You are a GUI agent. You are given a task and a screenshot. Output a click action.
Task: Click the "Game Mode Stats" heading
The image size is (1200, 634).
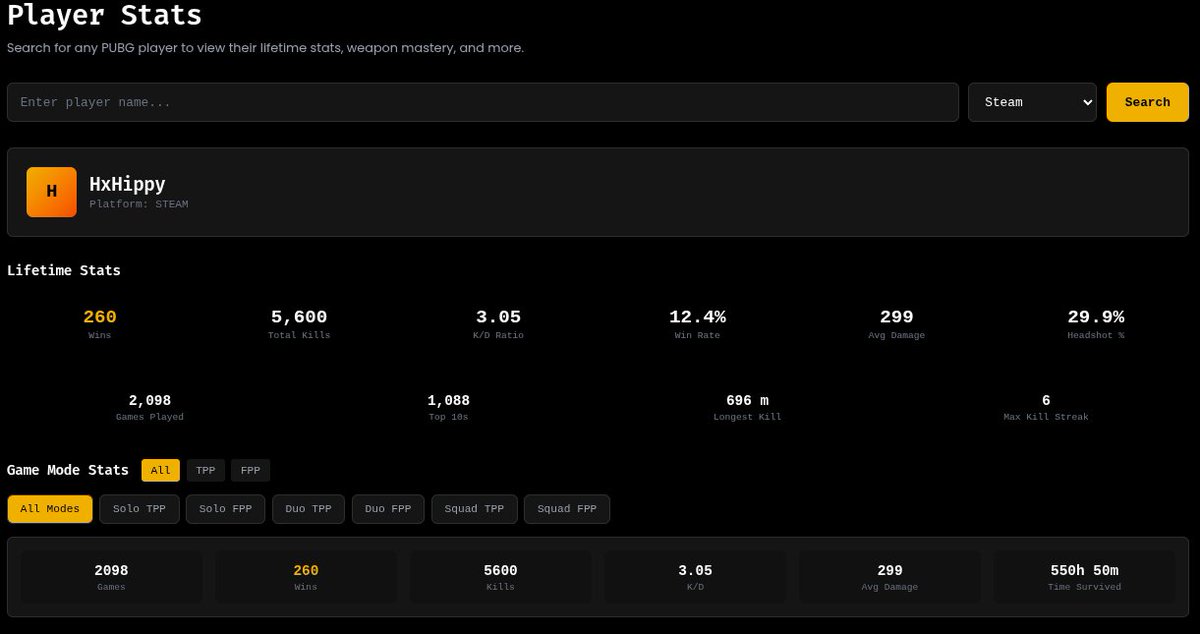pyautogui.click(x=68, y=470)
